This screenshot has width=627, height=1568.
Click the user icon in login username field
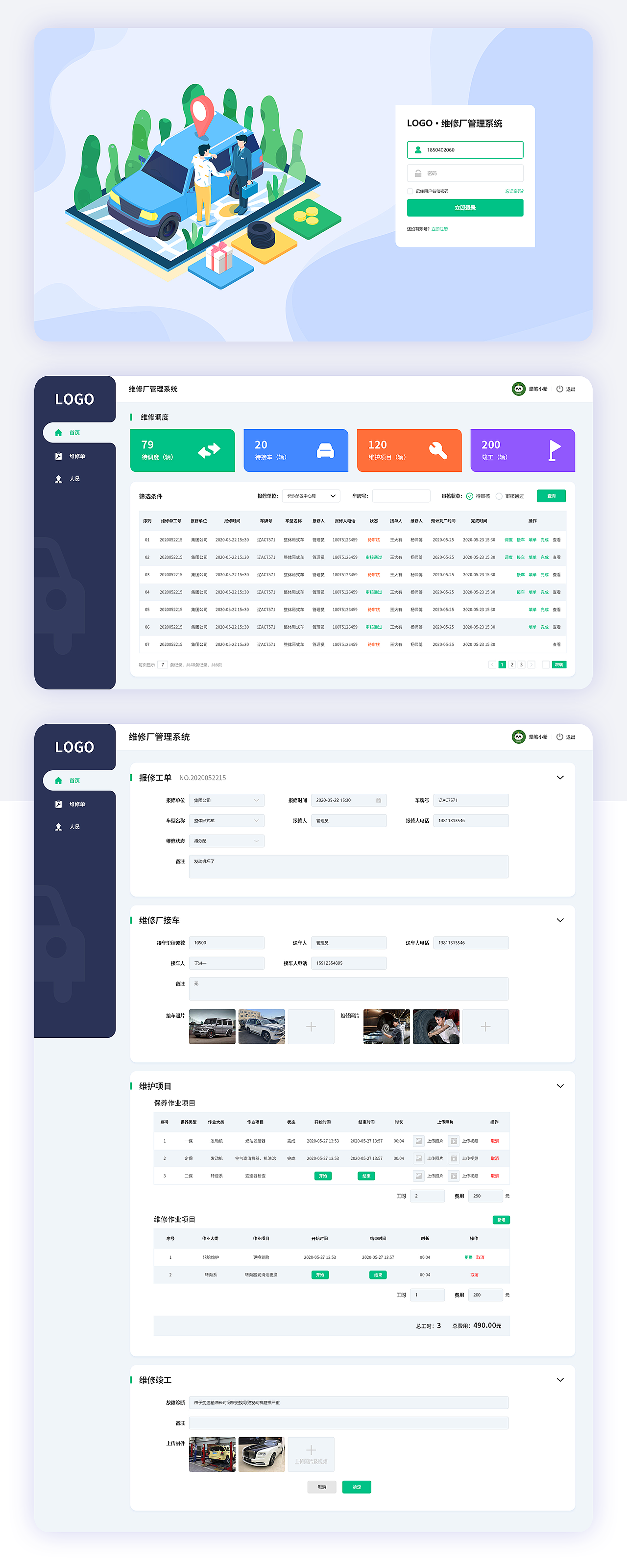coord(418,150)
